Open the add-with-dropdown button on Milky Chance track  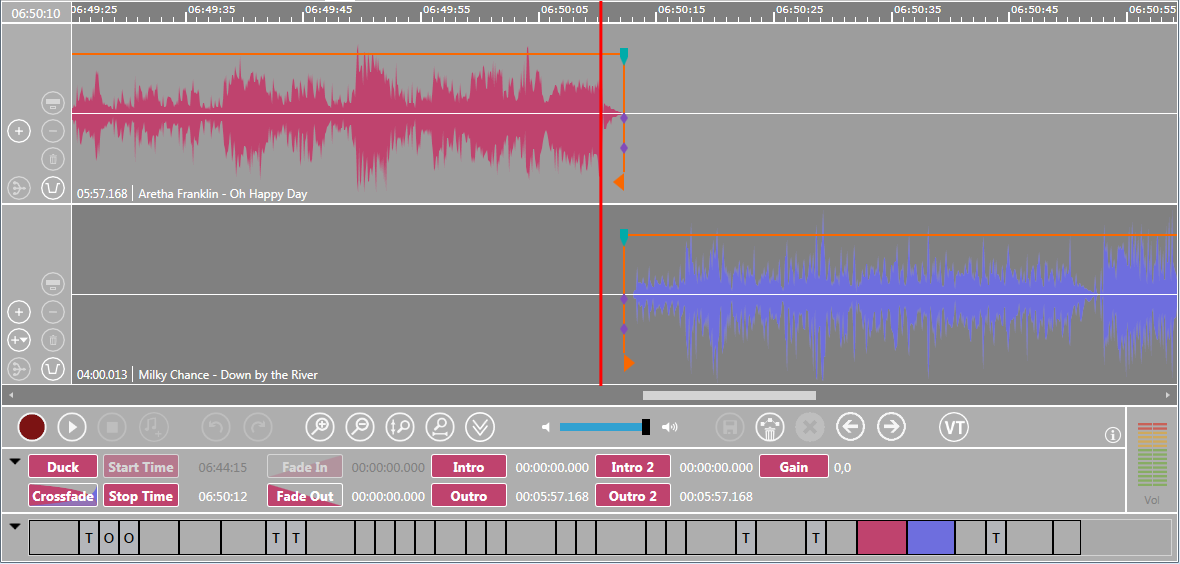coord(20,340)
